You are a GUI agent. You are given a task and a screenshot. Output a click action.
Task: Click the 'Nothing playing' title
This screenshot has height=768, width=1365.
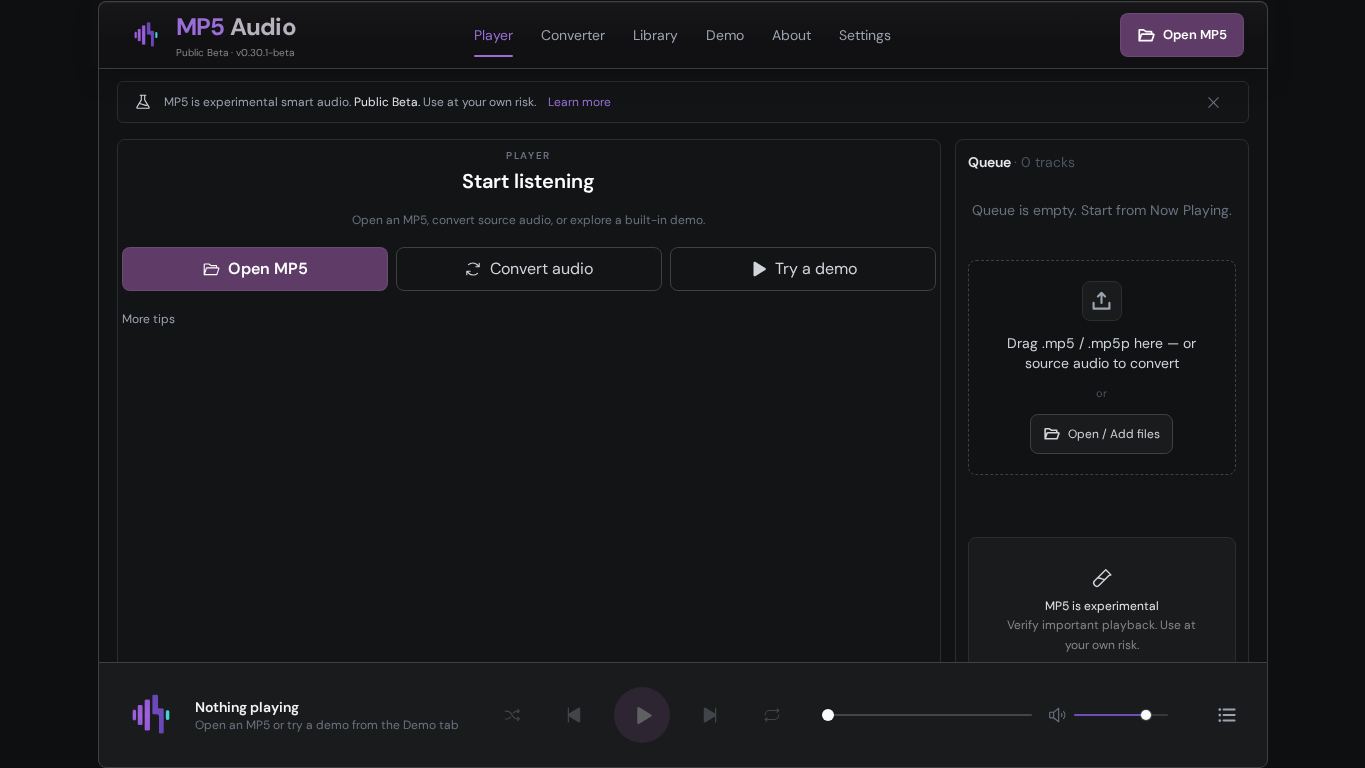pyautogui.click(x=247, y=707)
